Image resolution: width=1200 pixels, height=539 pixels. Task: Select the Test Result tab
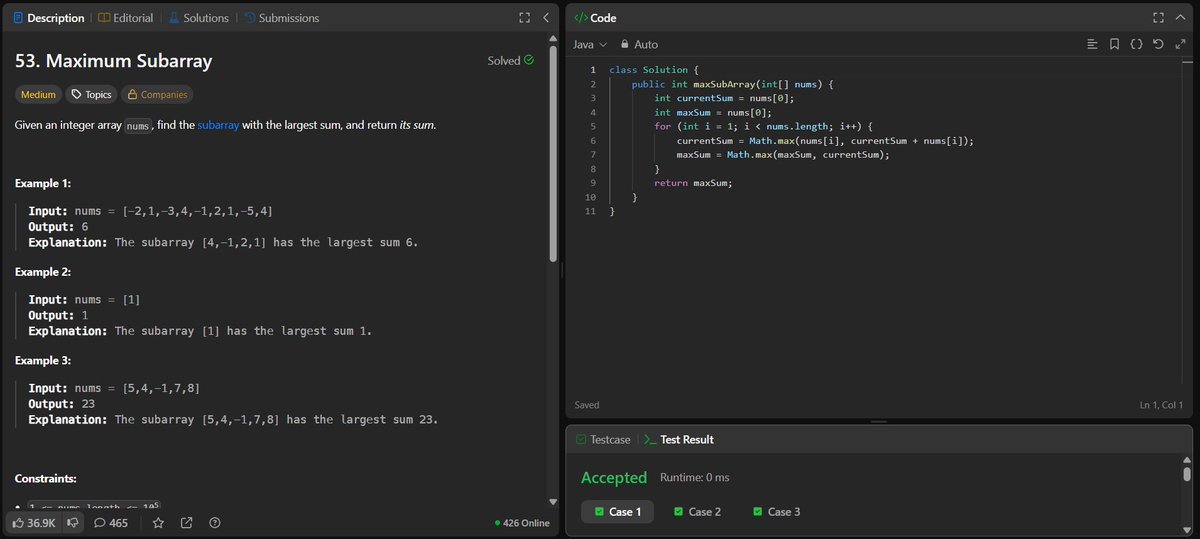(678, 439)
